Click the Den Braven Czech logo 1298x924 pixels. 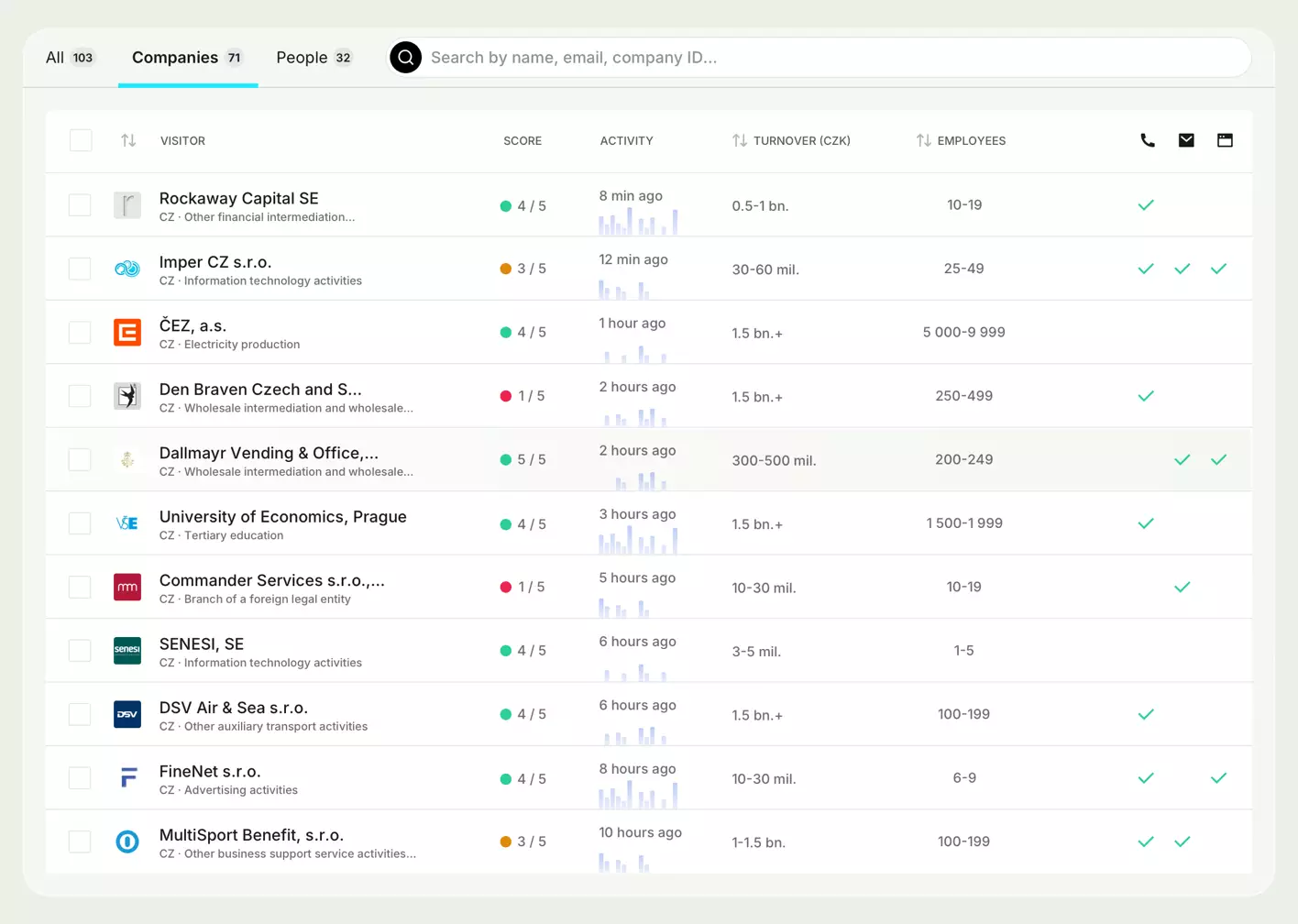click(x=127, y=396)
